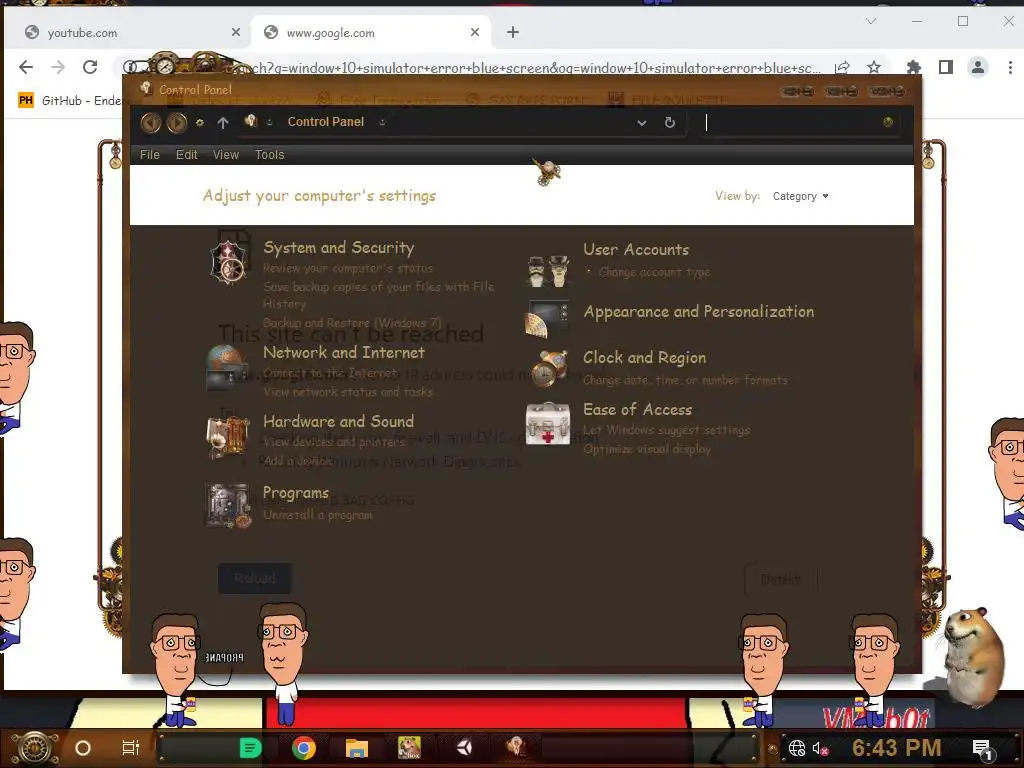Click Chrome tab search chevron
Viewport: 1024px width, 768px height.
coord(871,21)
